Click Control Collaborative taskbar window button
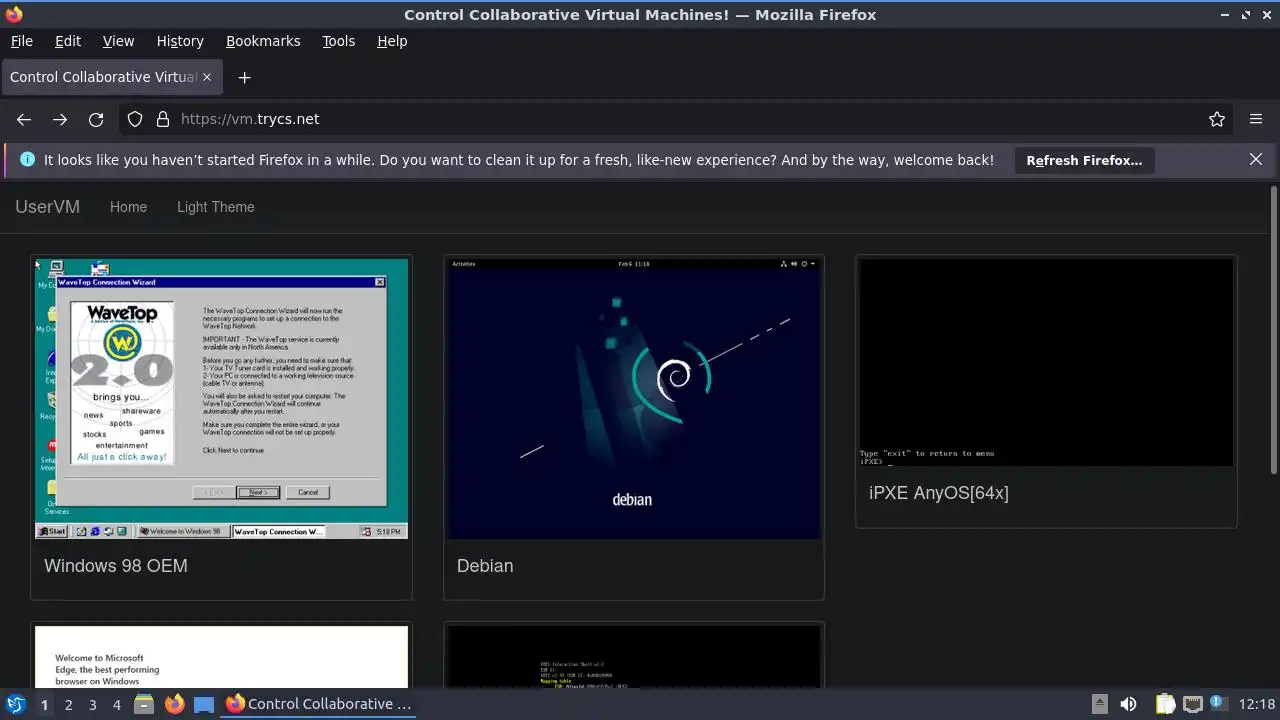Viewport: 1280px width, 720px height. pos(319,704)
